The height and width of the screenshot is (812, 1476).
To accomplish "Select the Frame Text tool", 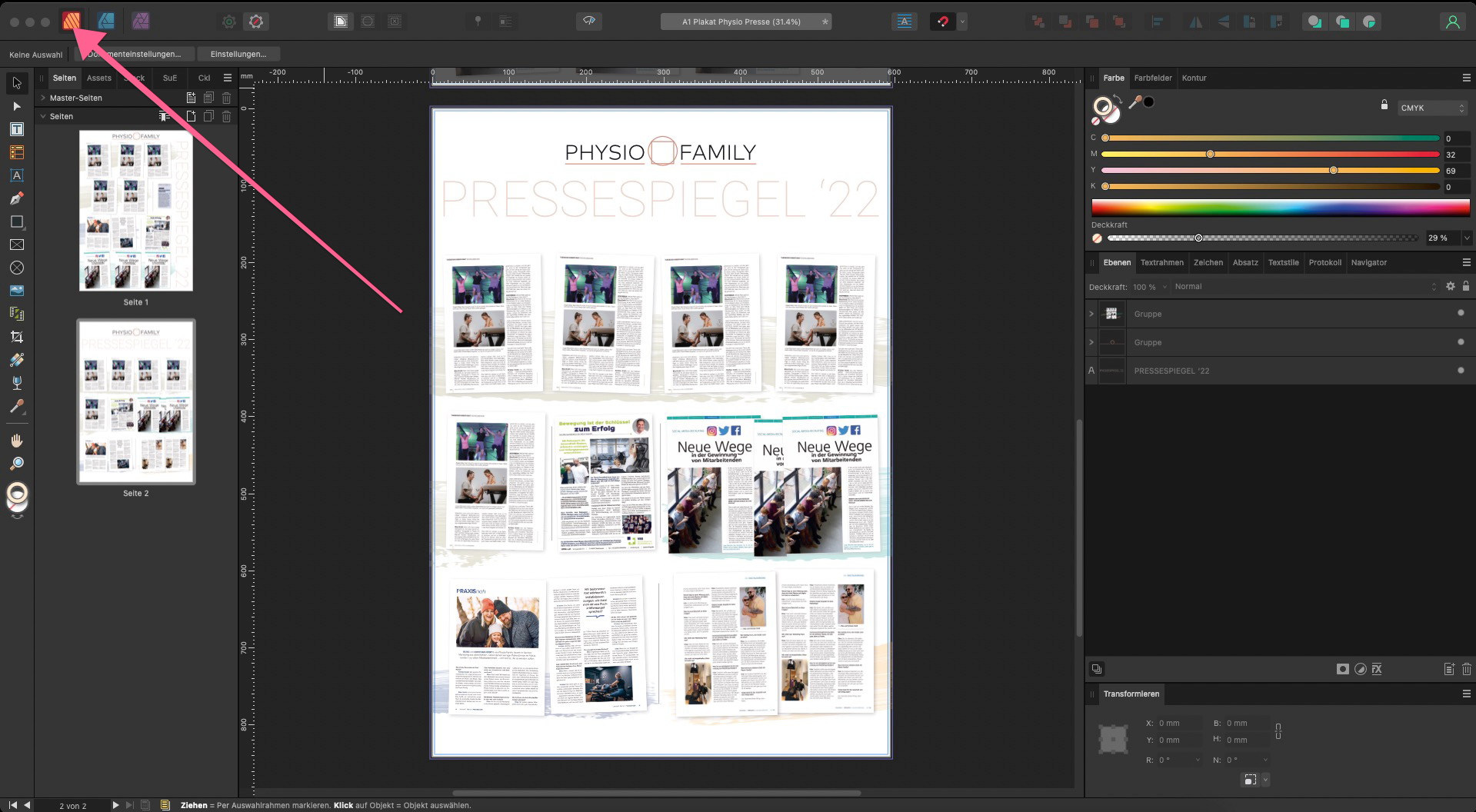I will [x=17, y=129].
